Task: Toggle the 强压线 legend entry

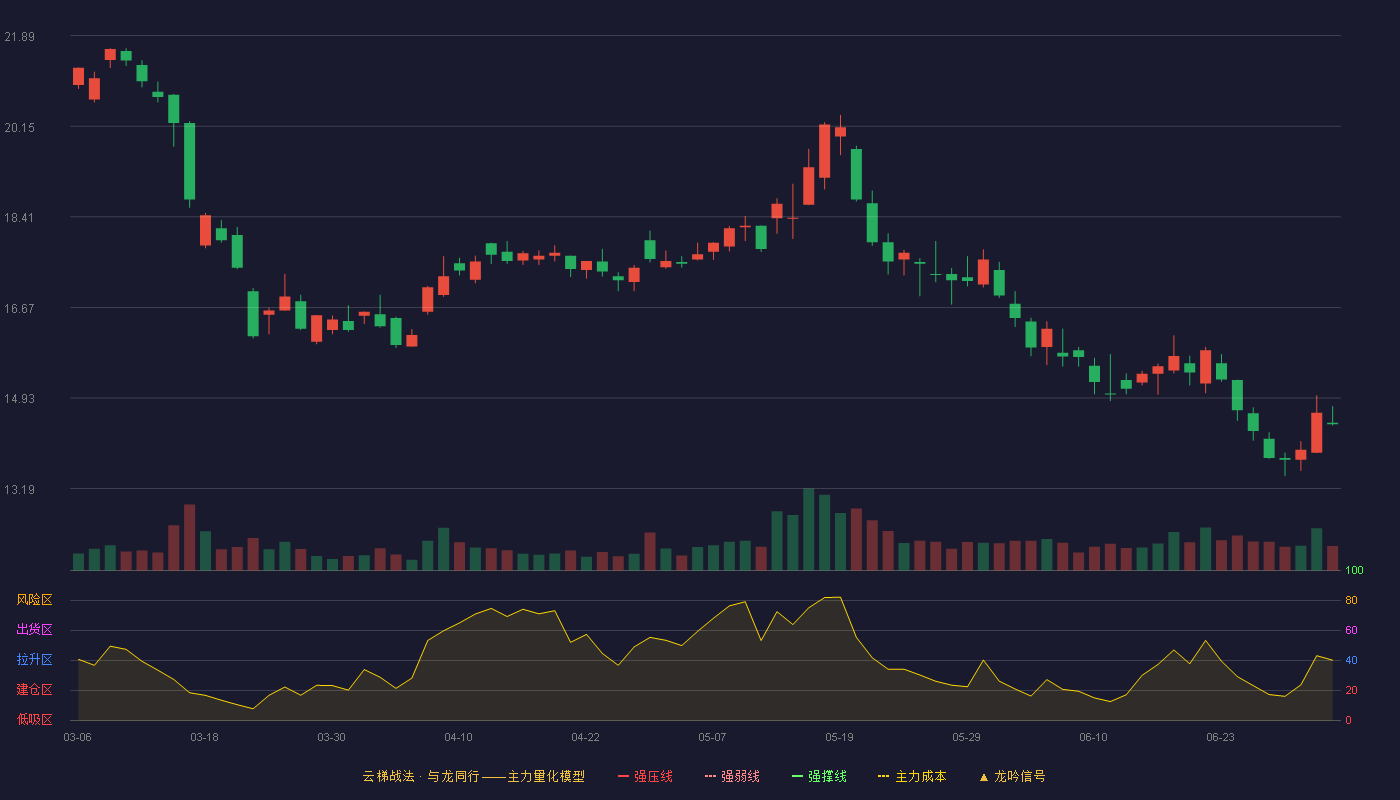Action: pyautogui.click(x=645, y=776)
